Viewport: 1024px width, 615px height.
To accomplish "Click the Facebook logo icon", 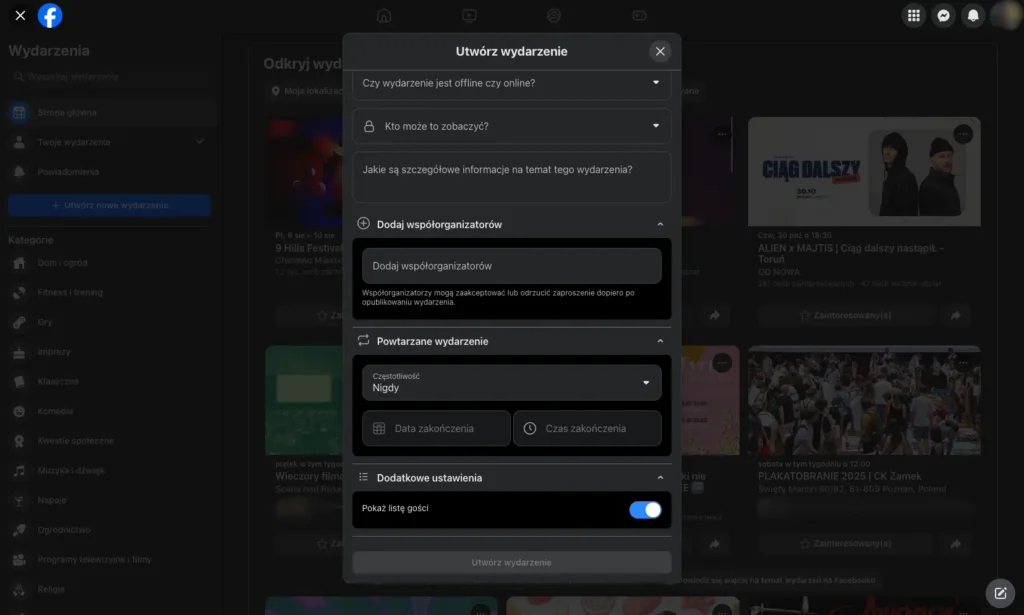I will point(50,16).
